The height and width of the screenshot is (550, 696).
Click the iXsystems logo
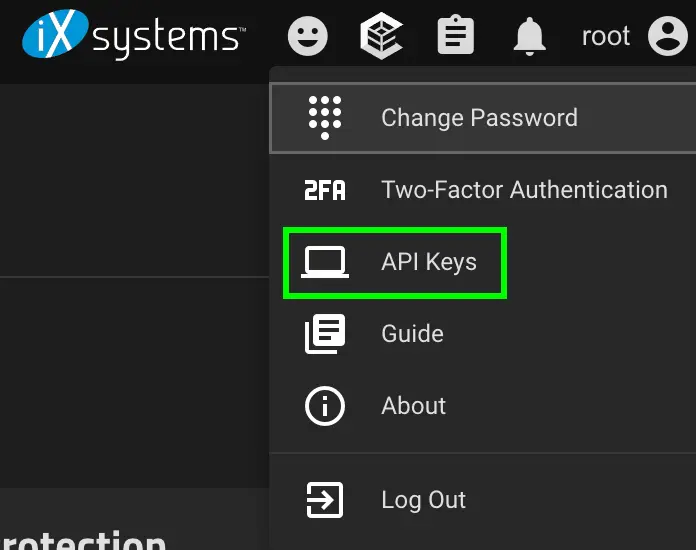[133, 37]
